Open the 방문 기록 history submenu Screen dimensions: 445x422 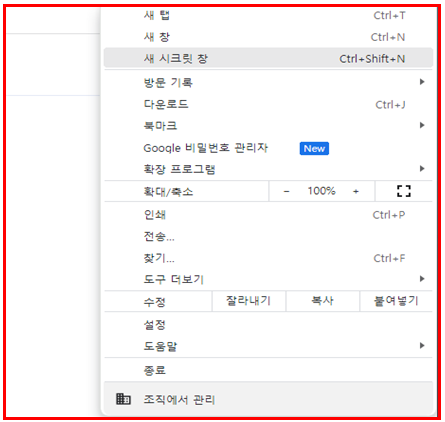point(268,82)
